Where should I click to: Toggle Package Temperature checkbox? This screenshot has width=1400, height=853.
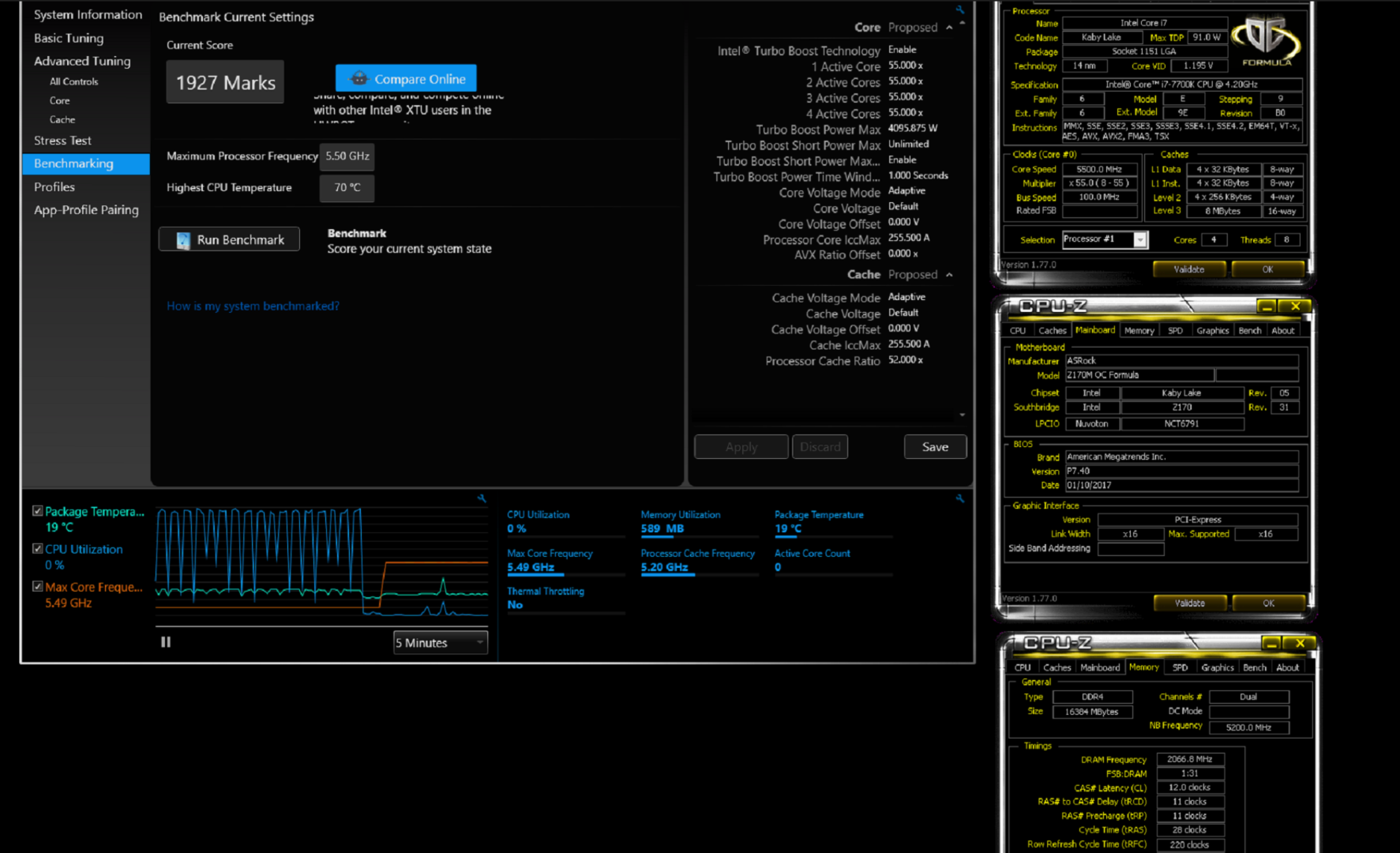click(x=37, y=511)
